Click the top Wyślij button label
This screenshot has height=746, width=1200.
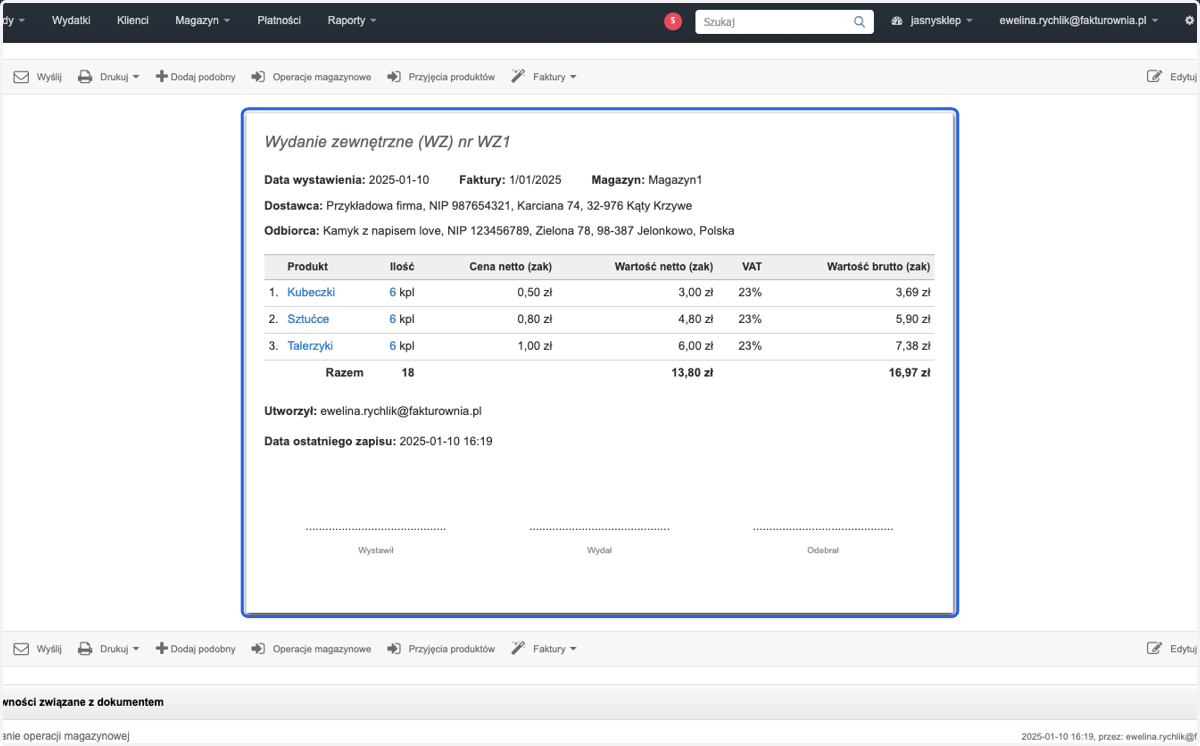(x=49, y=77)
